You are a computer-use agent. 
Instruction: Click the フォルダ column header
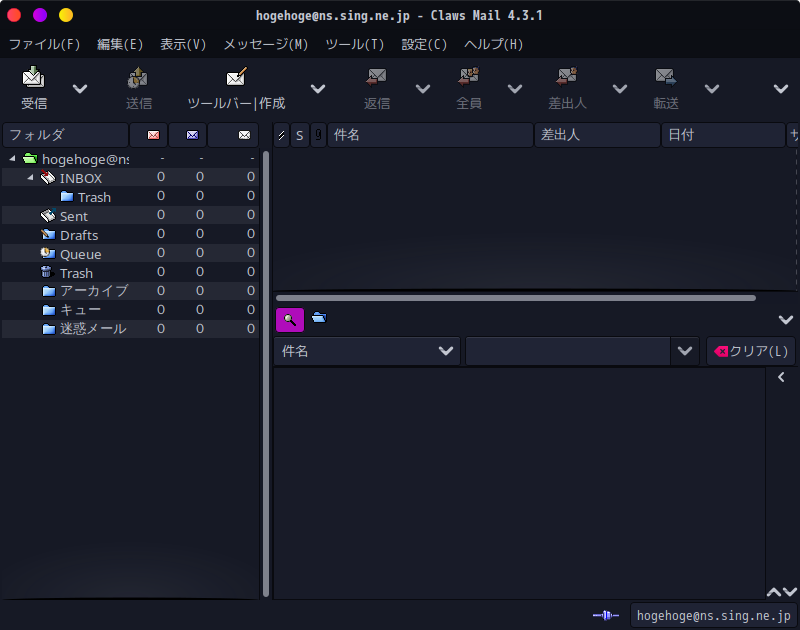pos(65,135)
